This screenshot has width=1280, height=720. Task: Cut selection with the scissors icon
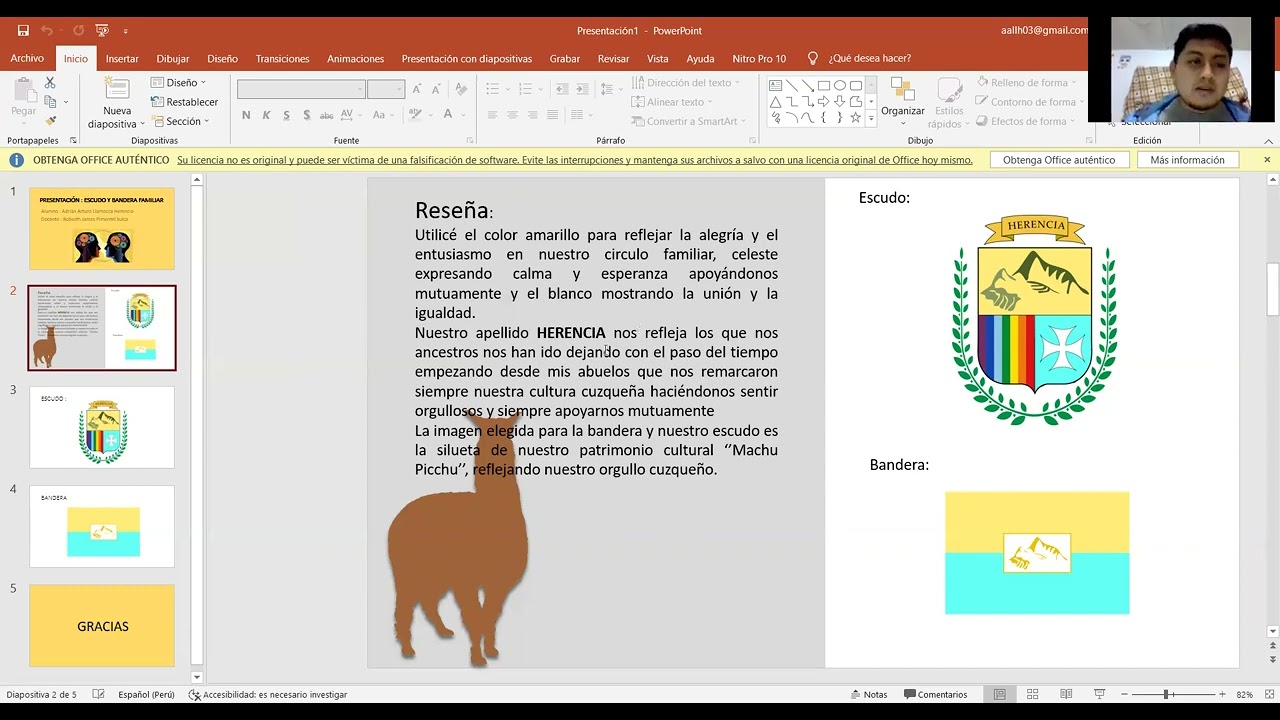50,84
